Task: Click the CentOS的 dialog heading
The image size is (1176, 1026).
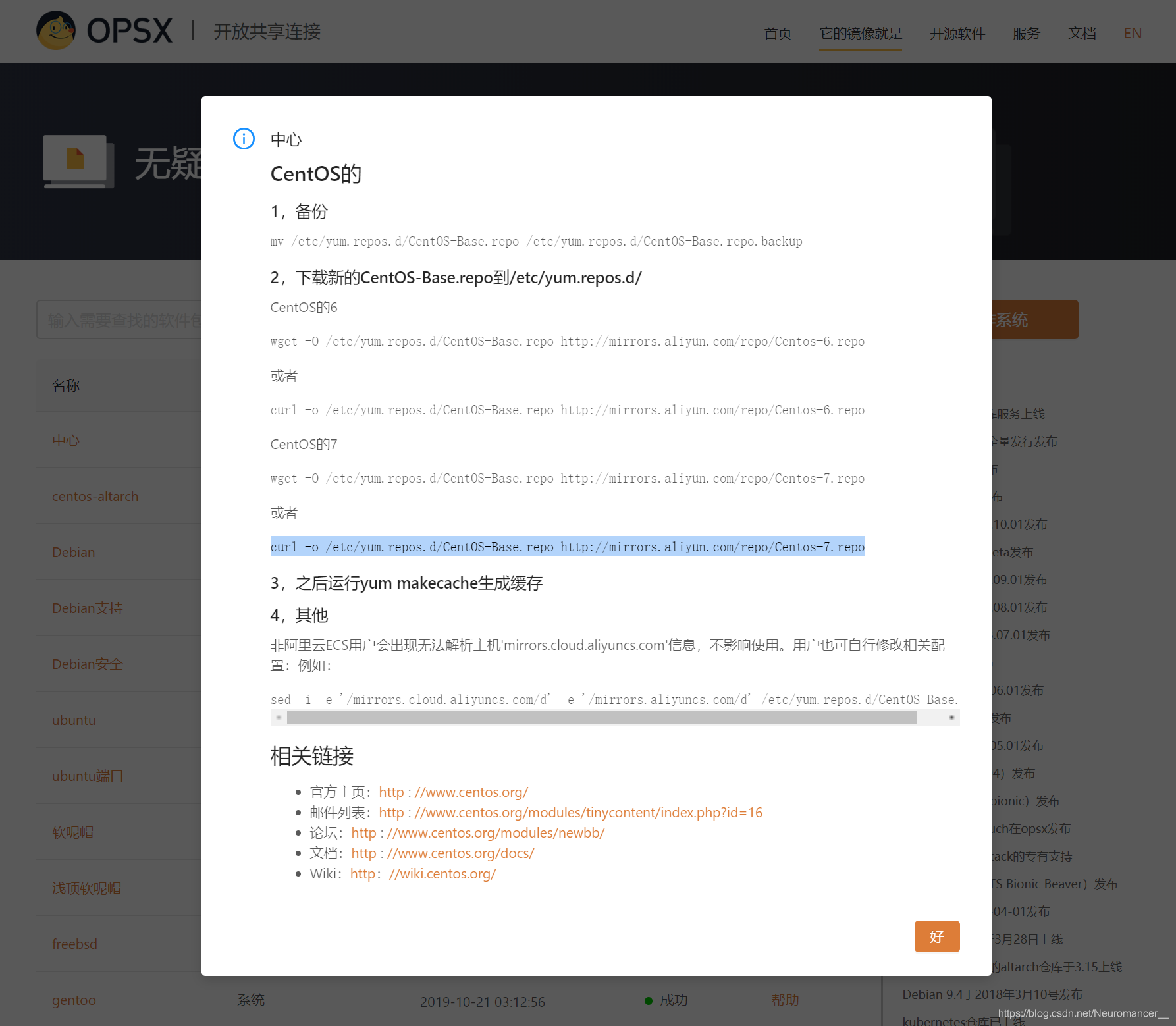Action: click(x=316, y=174)
